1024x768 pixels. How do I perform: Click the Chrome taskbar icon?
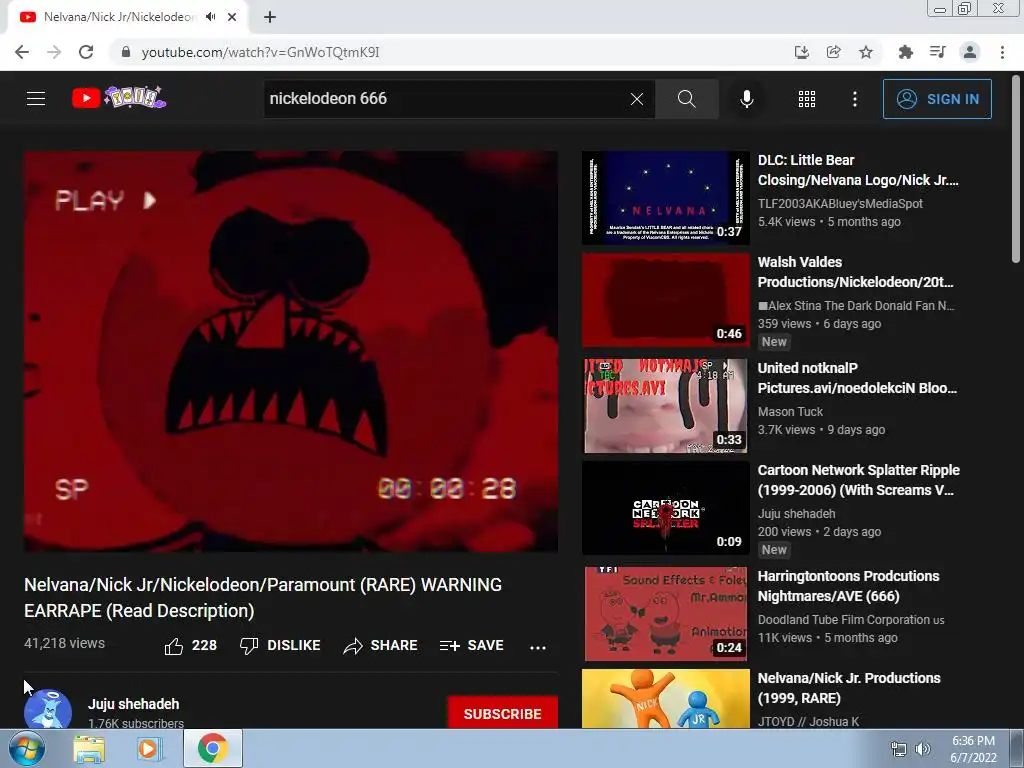pos(212,749)
